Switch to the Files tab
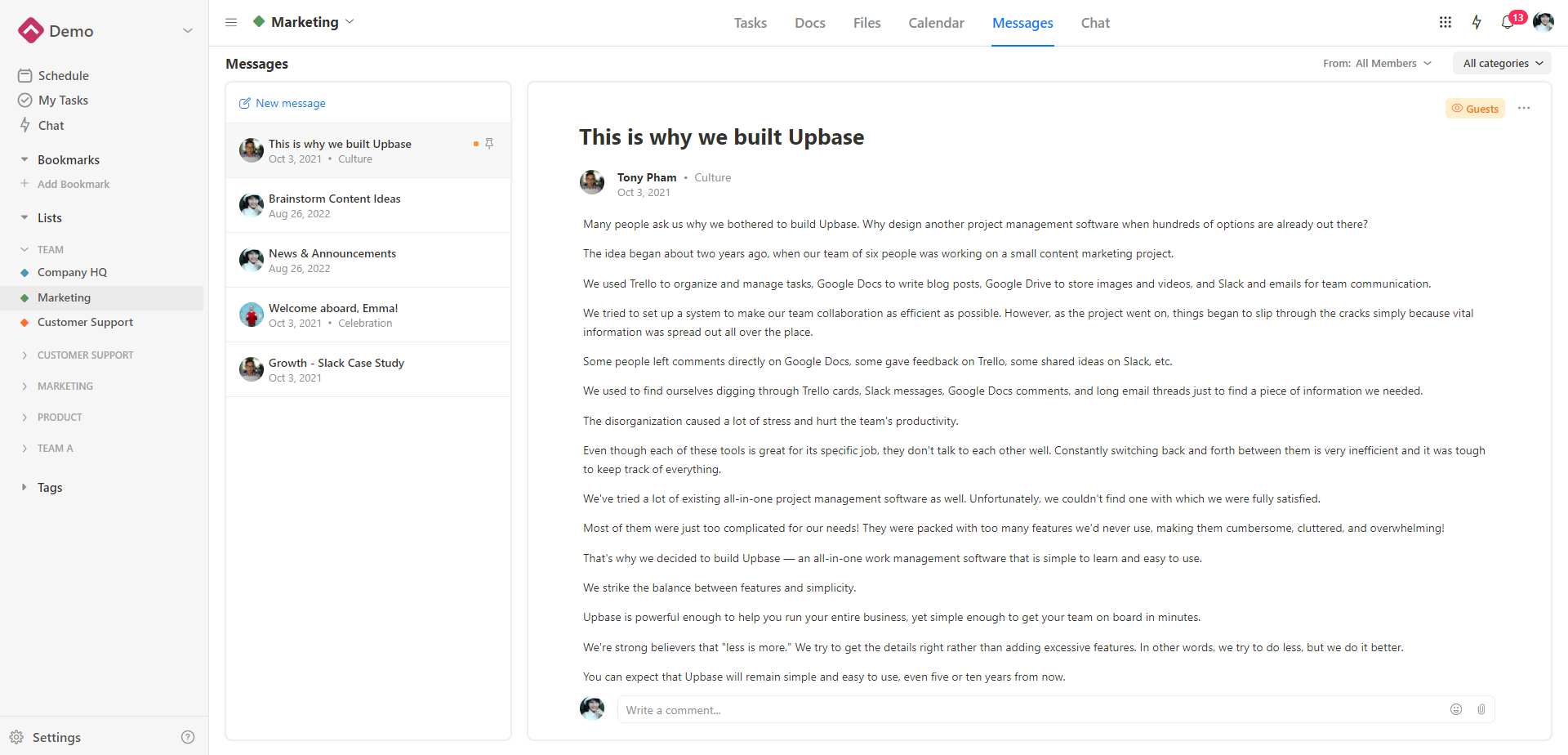Image resolution: width=1568 pixels, height=755 pixels. click(866, 23)
